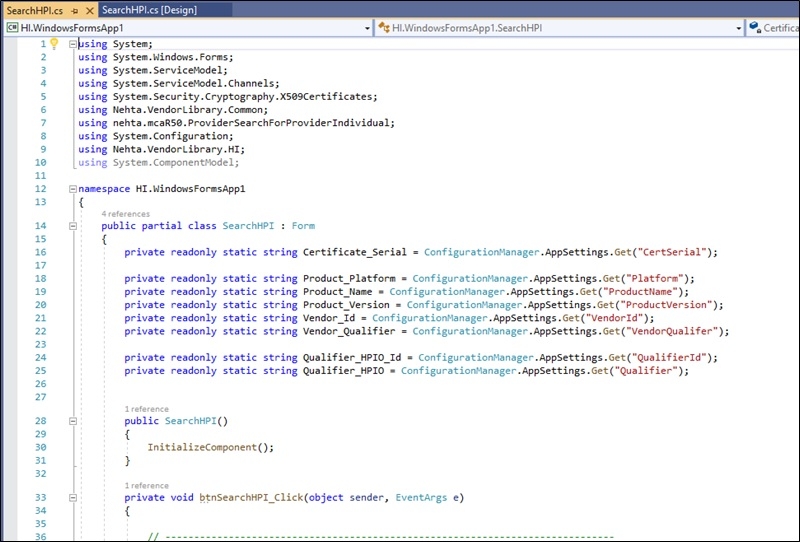Click the 'Form' base class name
Viewport: 800px width, 542px height.
(303, 226)
